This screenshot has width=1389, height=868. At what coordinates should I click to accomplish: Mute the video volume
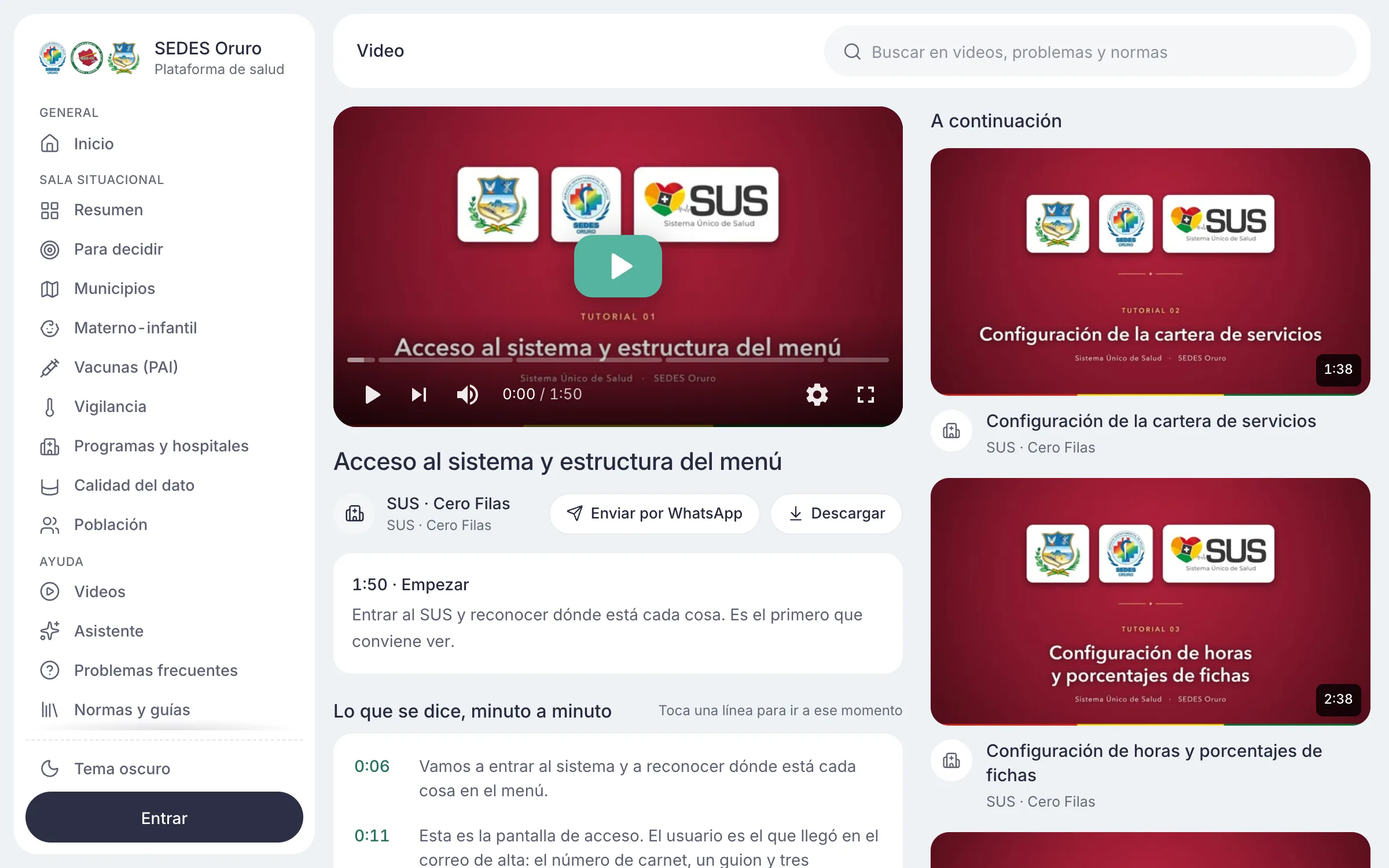(x=467, y=395)
